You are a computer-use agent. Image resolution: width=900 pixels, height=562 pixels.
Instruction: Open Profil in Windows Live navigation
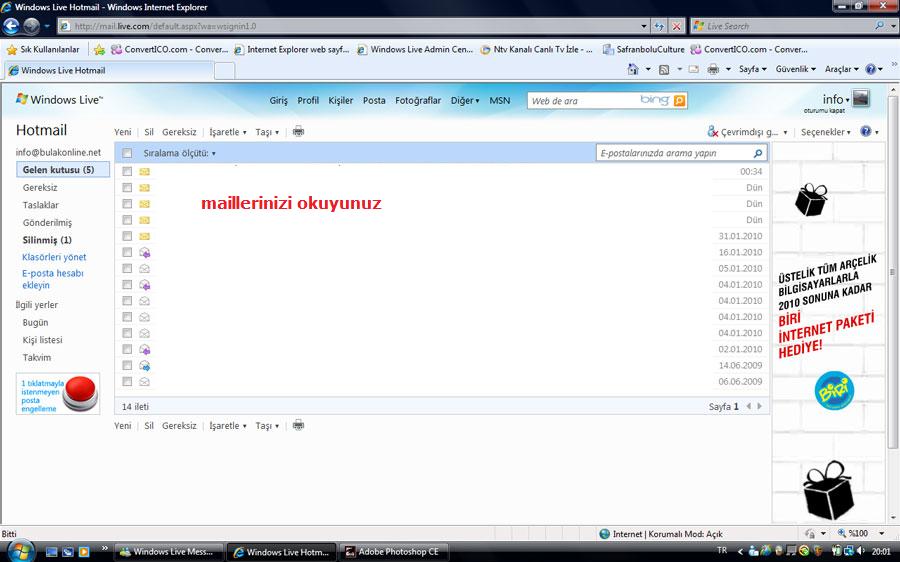coord(308,100)
